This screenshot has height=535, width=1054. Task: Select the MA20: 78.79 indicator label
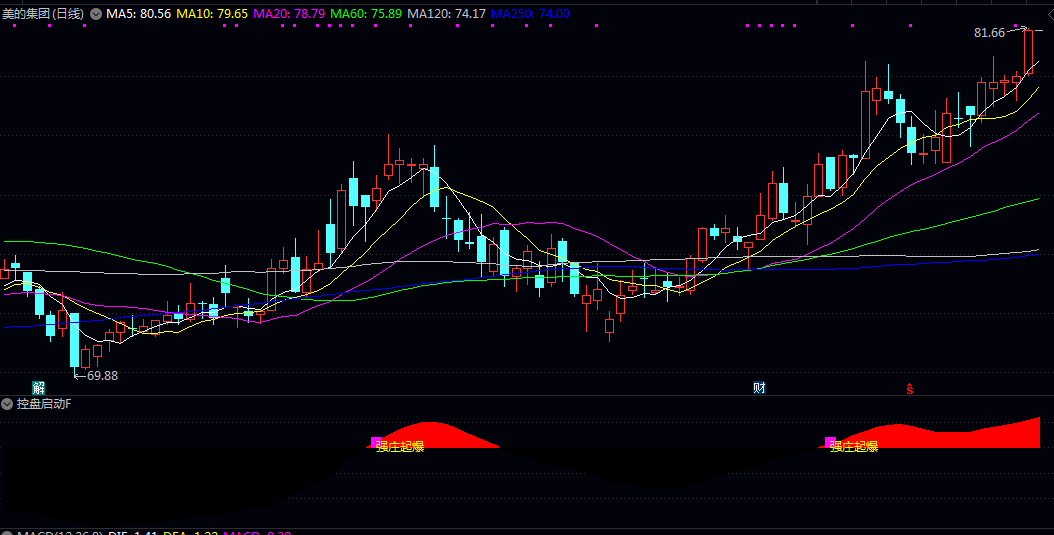coord(289,13)
